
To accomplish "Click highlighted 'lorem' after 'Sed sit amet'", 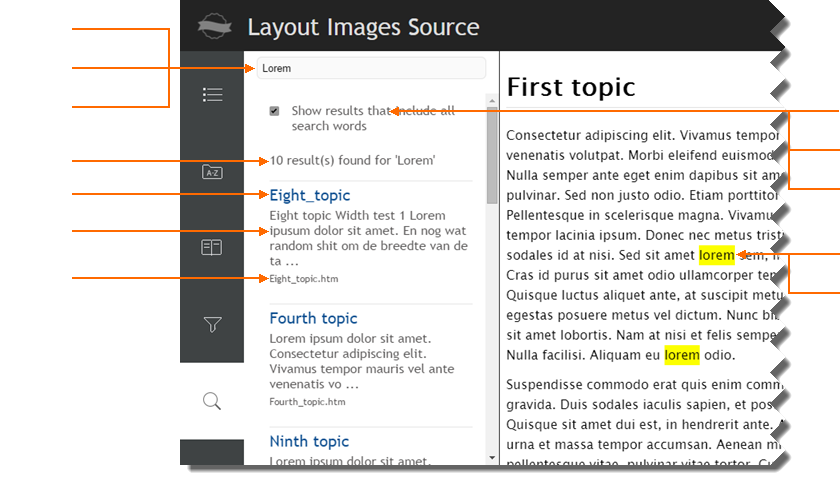I will pos(717,255).
